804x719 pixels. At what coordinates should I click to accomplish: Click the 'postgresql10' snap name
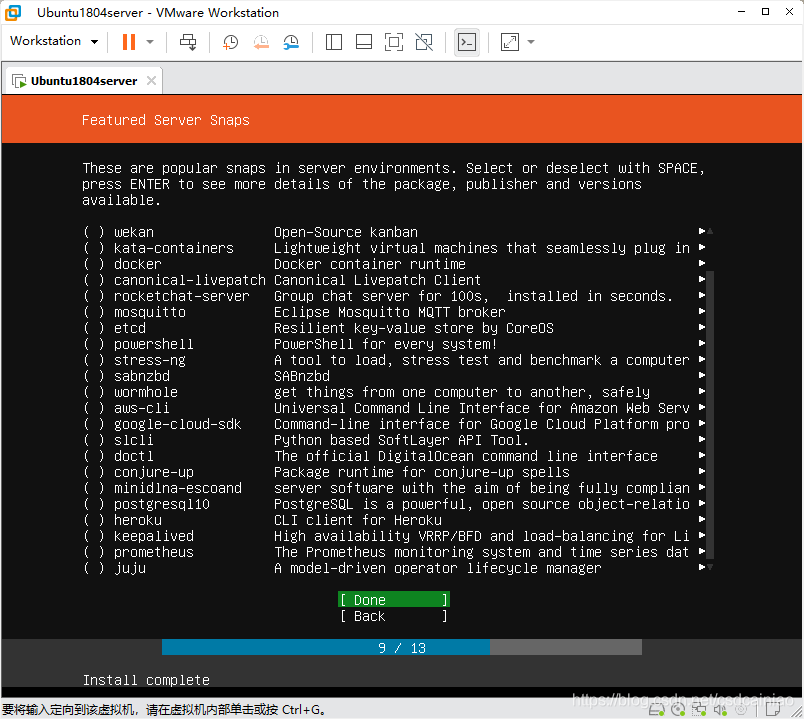pos(162,504)
